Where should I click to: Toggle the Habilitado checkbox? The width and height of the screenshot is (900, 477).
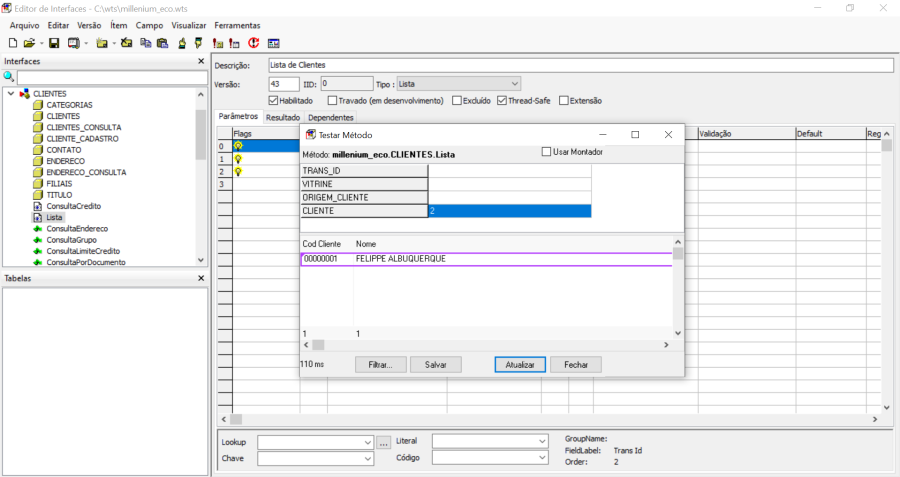[x=273, y=100]
